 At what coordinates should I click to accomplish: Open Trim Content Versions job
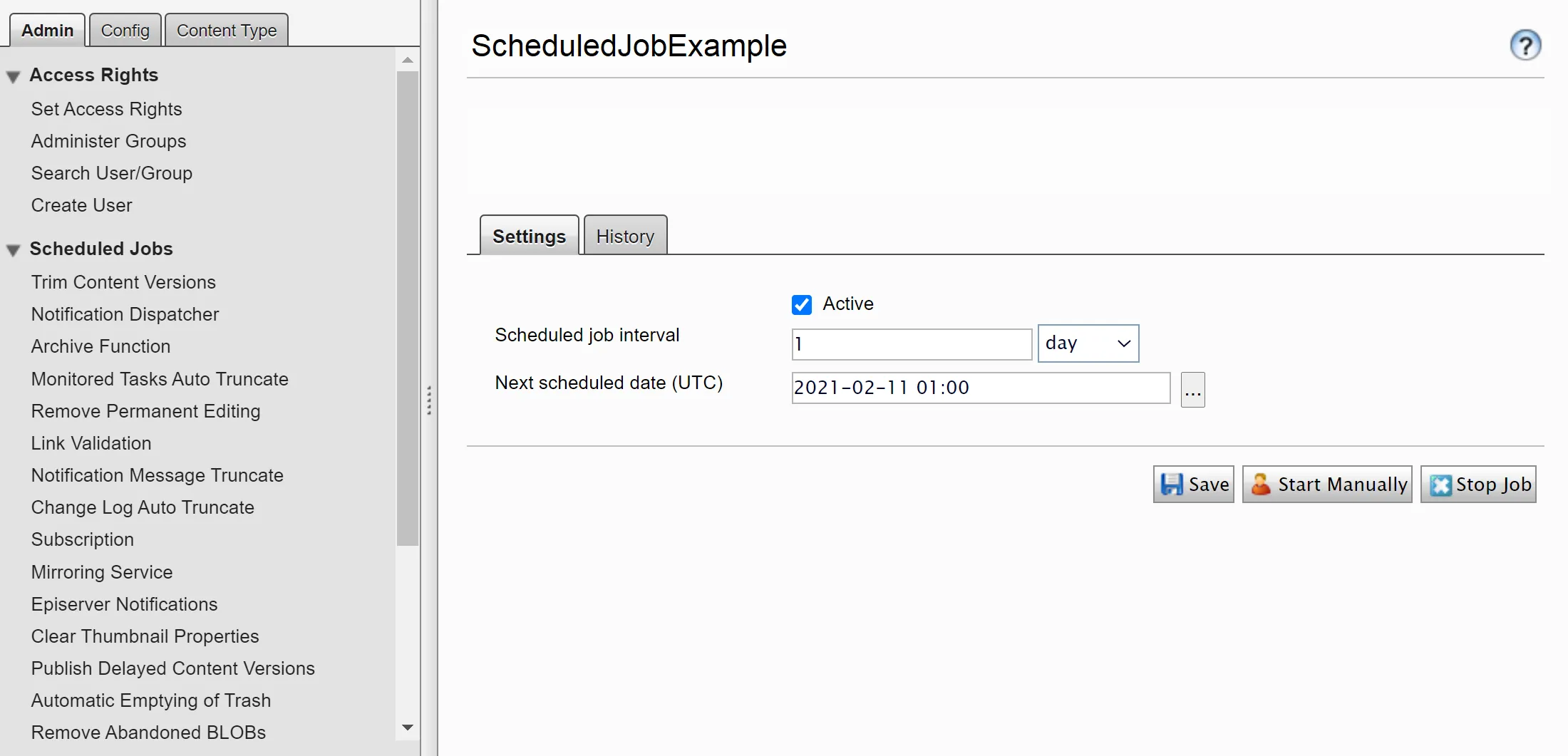123,282
